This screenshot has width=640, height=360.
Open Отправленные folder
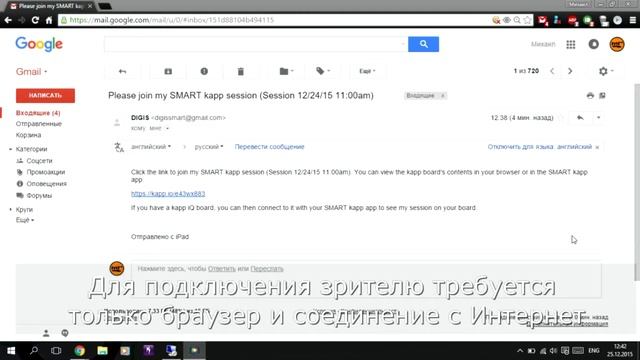39,124
